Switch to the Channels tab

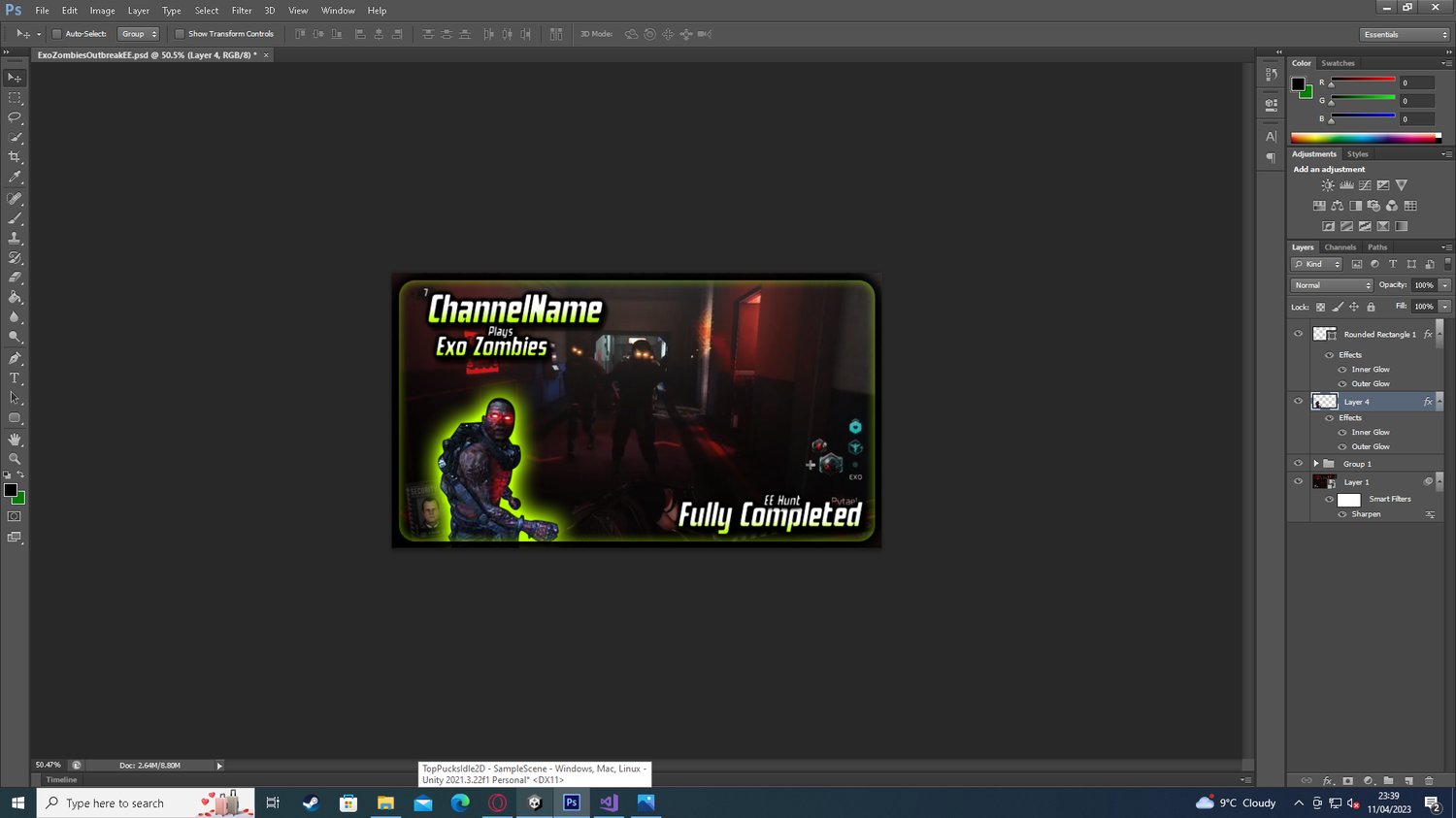[1340, 247]
